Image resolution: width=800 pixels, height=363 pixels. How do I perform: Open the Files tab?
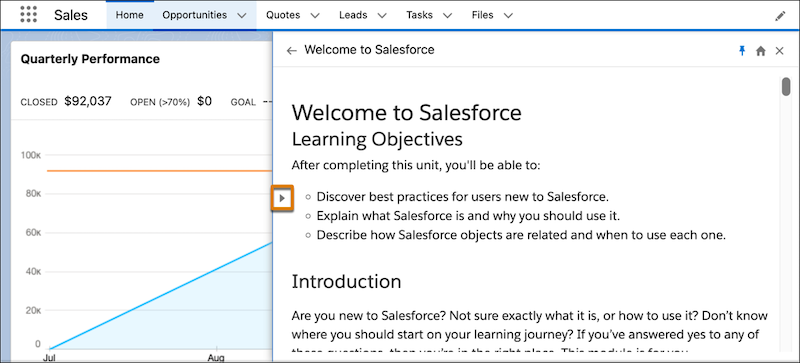(483, 15)
